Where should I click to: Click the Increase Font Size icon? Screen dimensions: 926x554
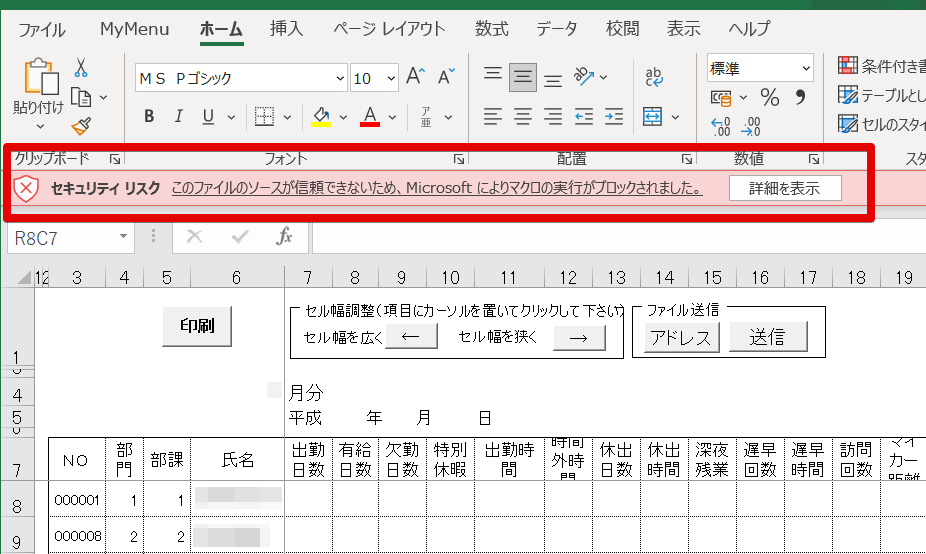click(x=416, y=77)
